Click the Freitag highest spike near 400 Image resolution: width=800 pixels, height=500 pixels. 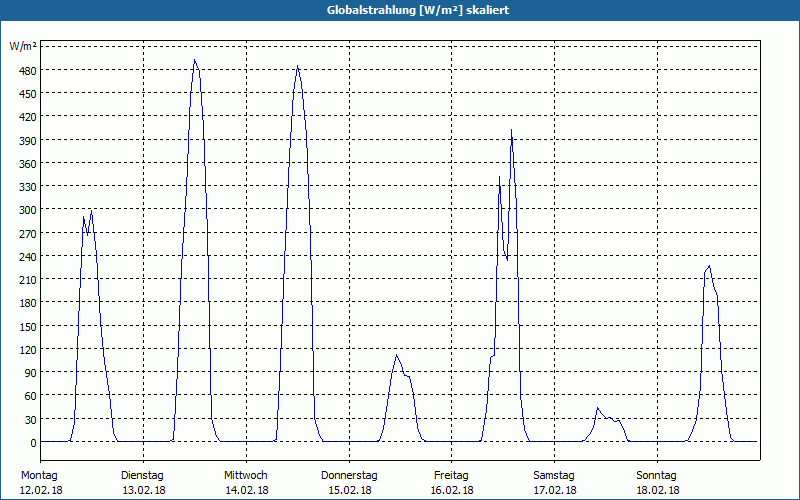click(511, 131)
